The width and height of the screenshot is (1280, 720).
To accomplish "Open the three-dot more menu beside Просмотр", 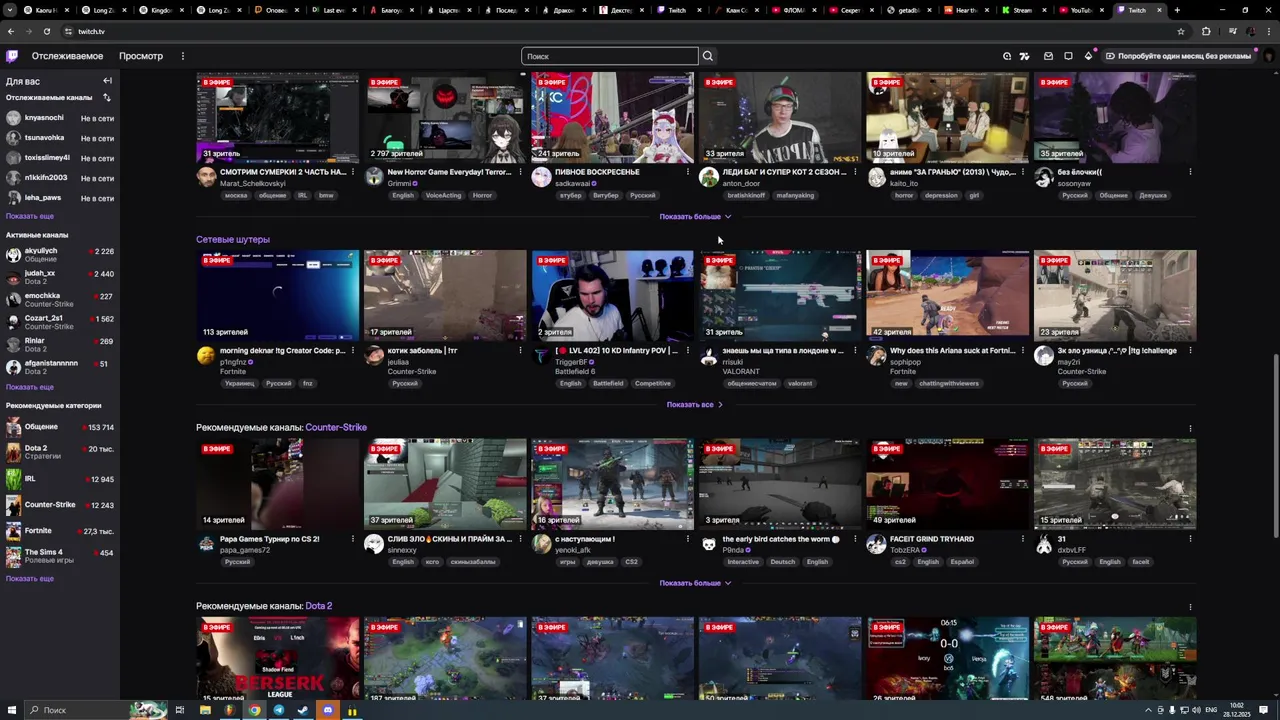I will tap(183, 56).
